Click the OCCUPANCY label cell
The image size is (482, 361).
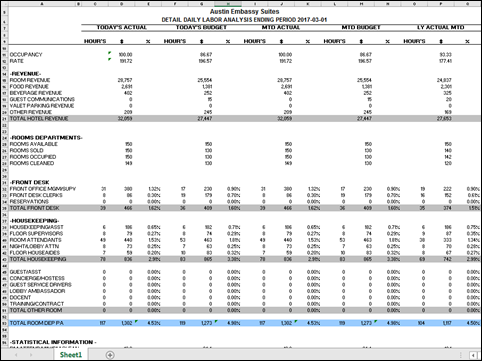[26, 54]
